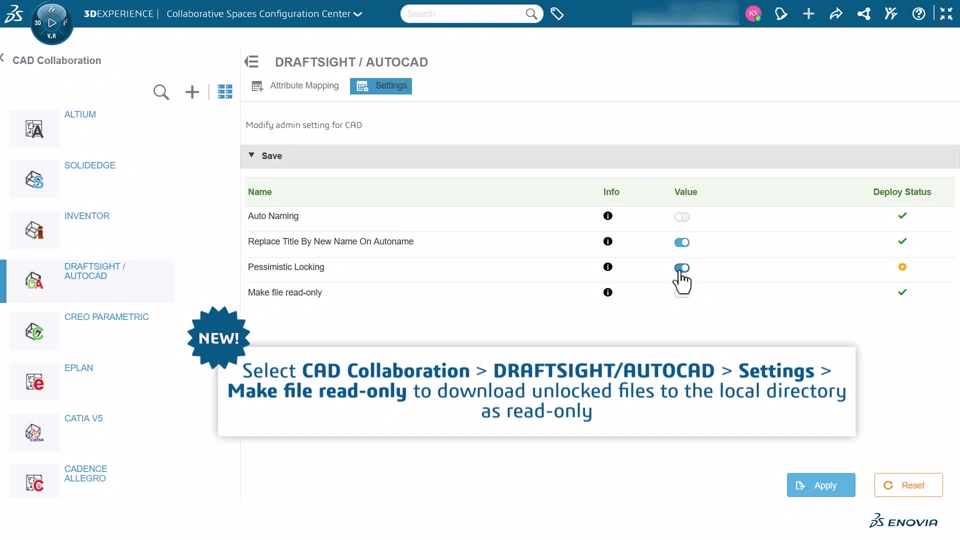The image size is (960, 540).
Task: Select the ALTIUM connector icon
Action: [34, 129]
